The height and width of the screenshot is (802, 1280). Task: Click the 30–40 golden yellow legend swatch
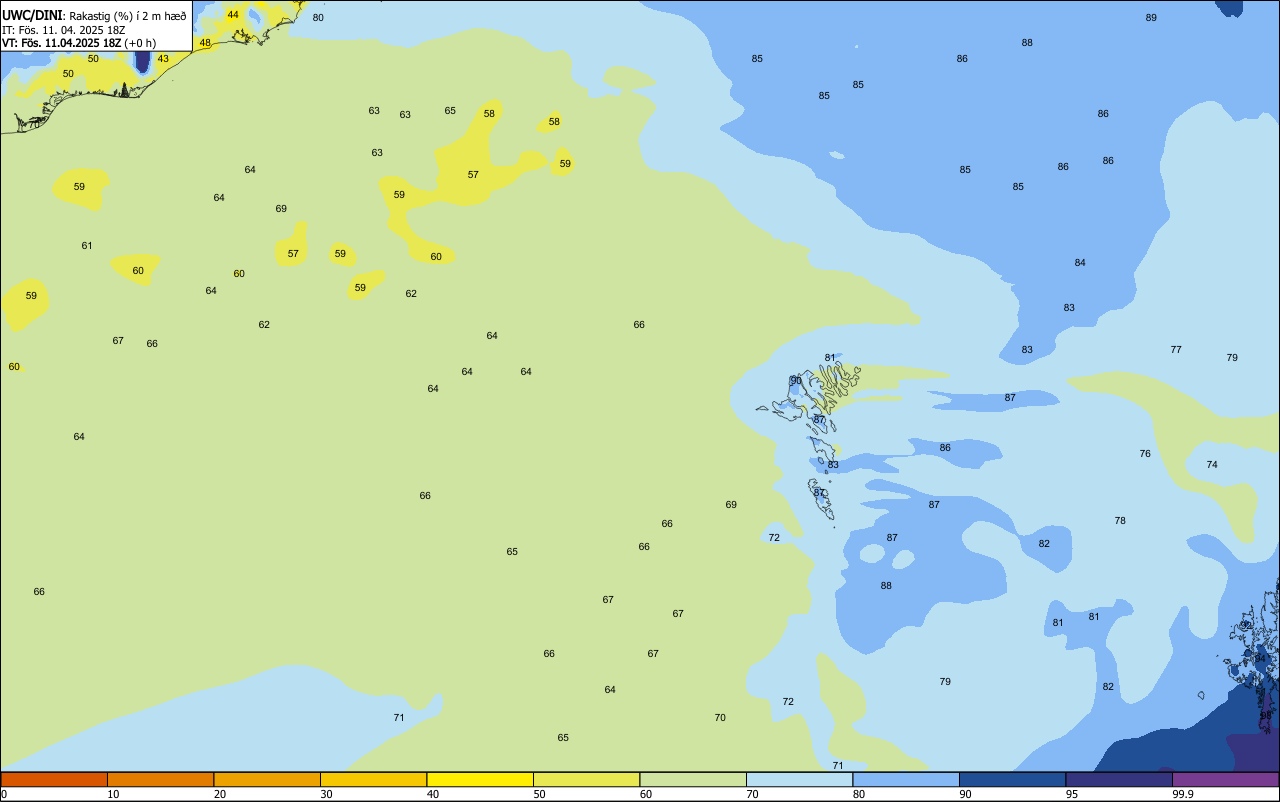coord(373,779)
